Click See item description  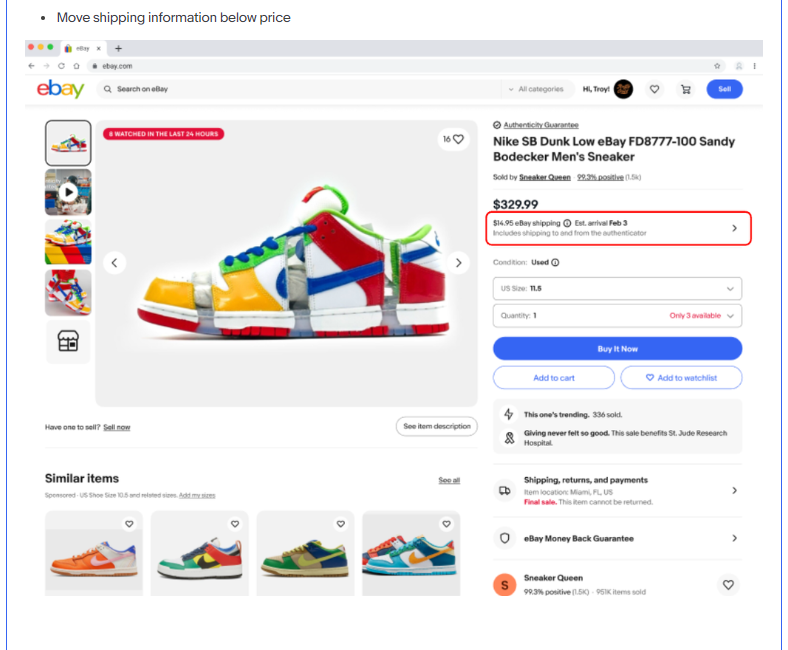tap(437, 426)
